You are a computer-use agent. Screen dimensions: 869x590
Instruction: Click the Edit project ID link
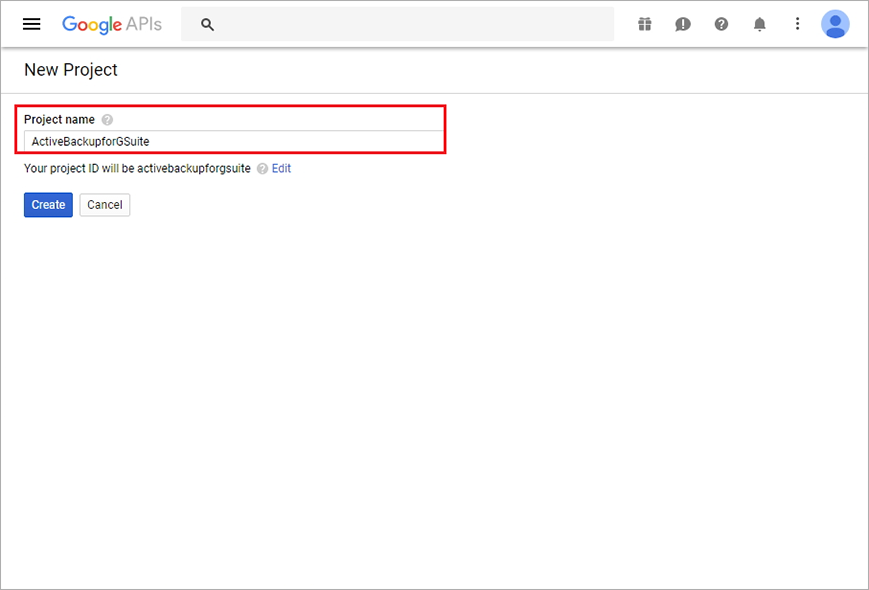pyautogui.click(x=281, y=168)
